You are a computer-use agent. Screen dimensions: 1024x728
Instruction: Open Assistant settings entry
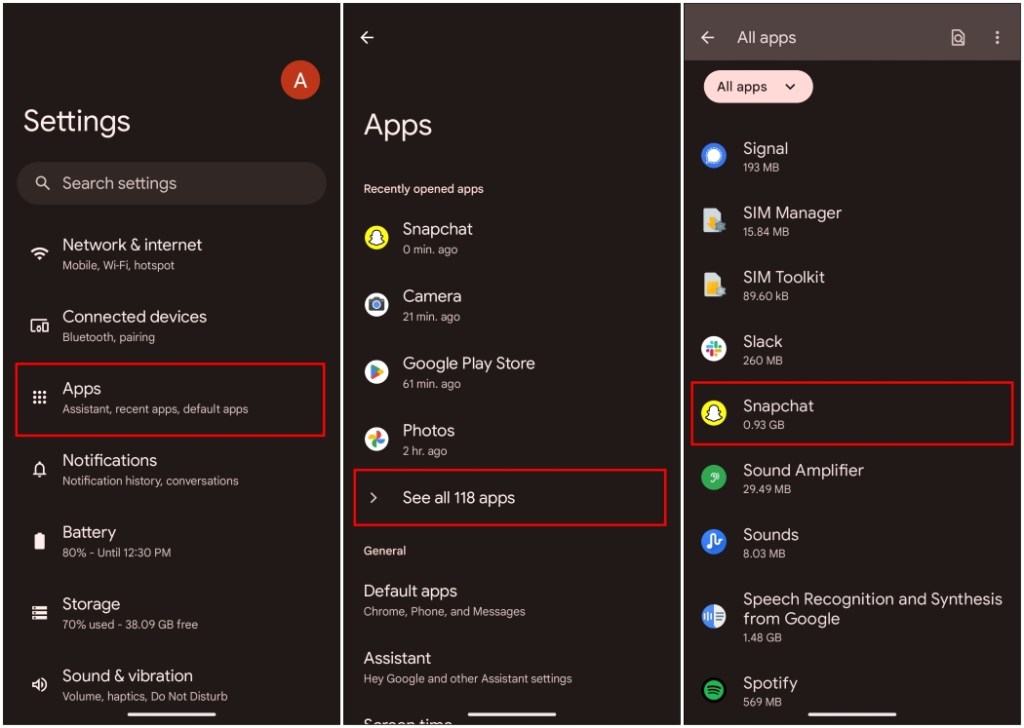(511, 667)
